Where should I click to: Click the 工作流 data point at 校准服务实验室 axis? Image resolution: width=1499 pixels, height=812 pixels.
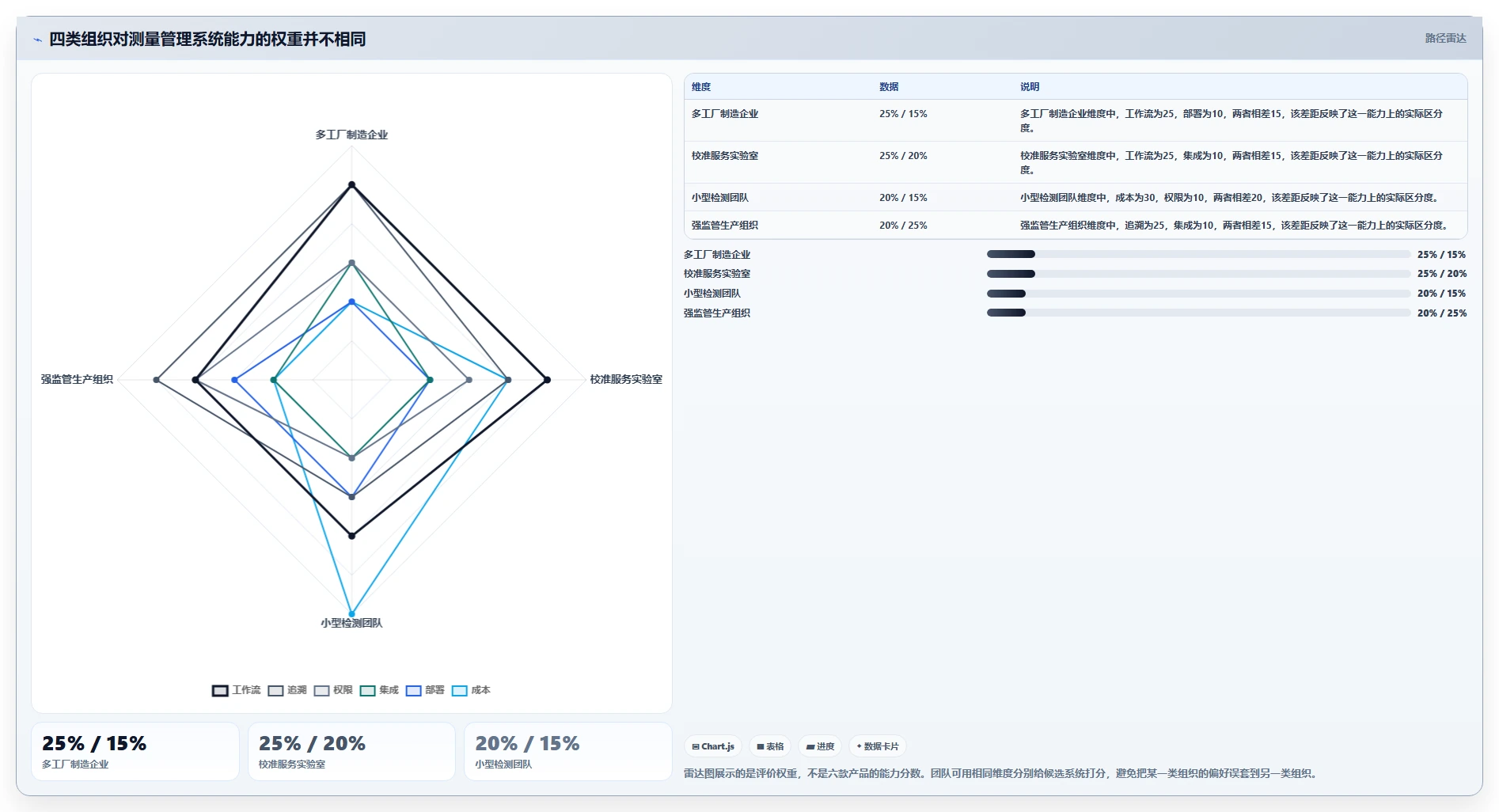point(547,380)
